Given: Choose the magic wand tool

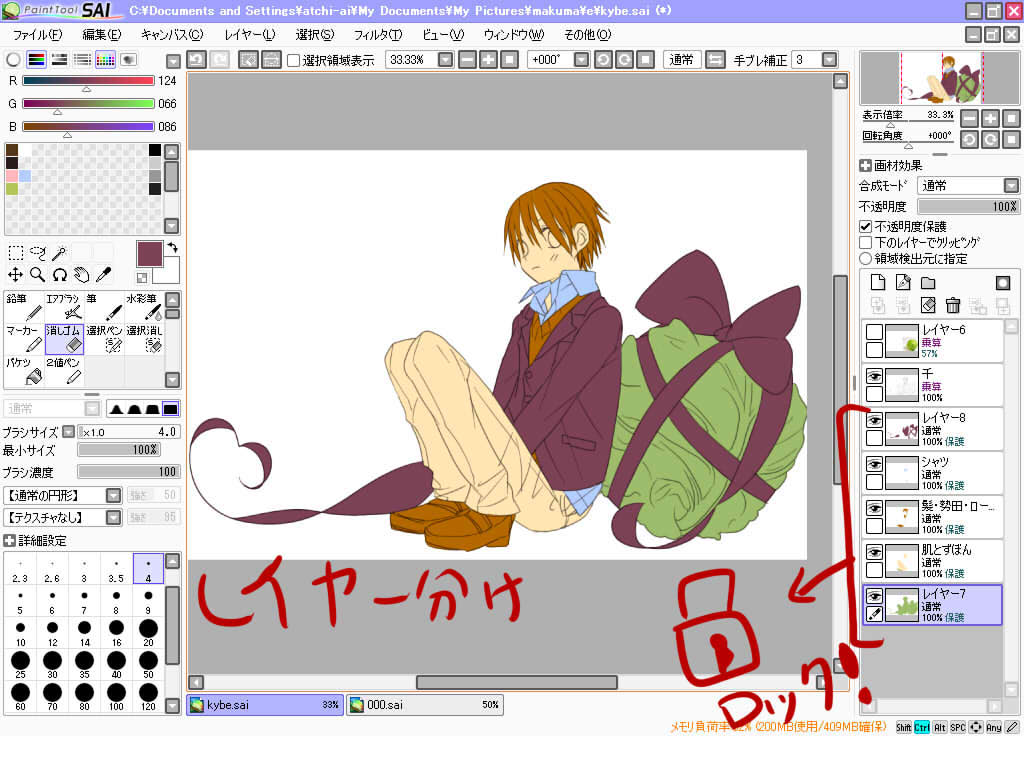Looking at the screenshot, I should click(59, 253).
